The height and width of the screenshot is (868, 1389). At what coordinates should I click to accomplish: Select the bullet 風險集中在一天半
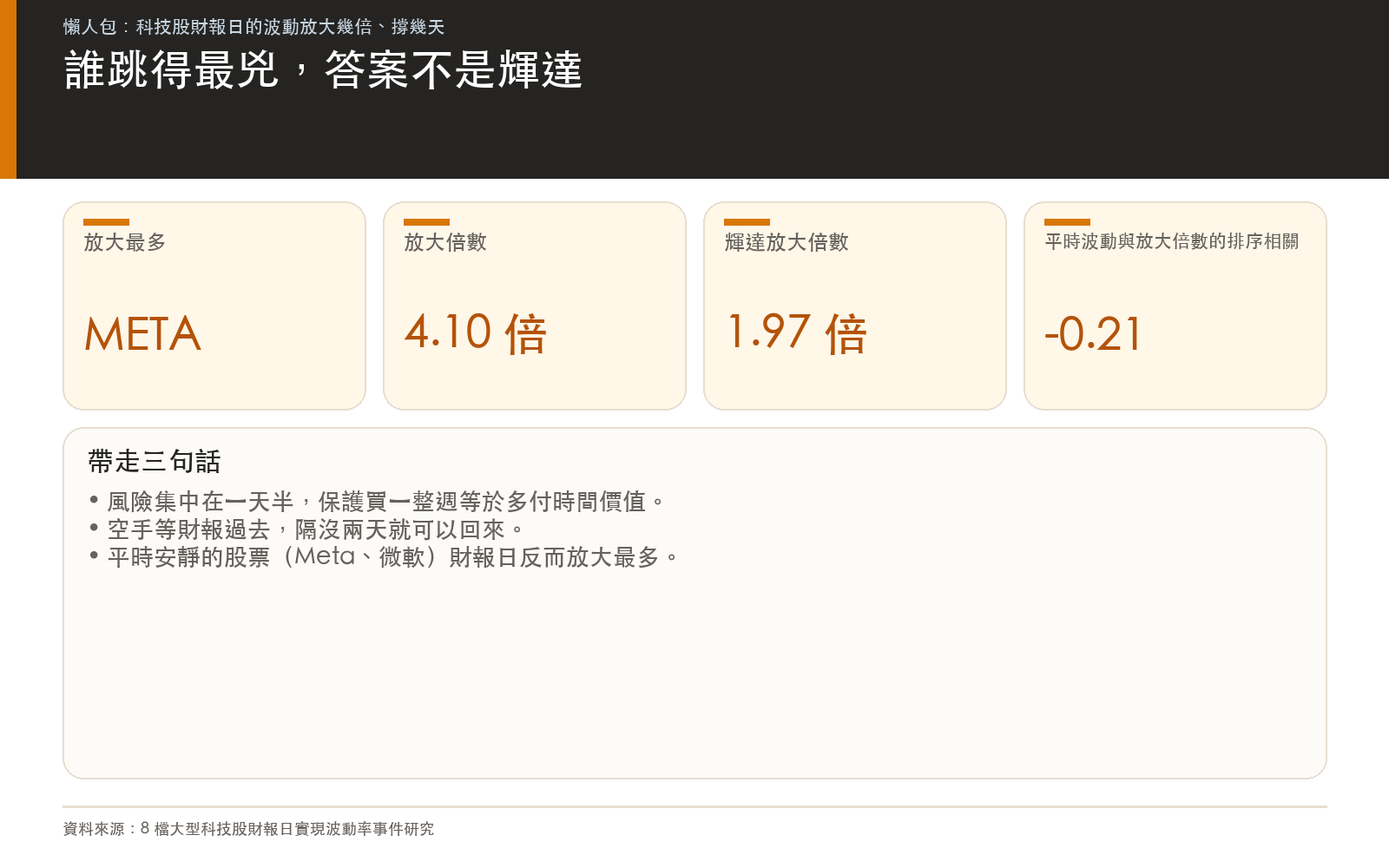point(378,502)
